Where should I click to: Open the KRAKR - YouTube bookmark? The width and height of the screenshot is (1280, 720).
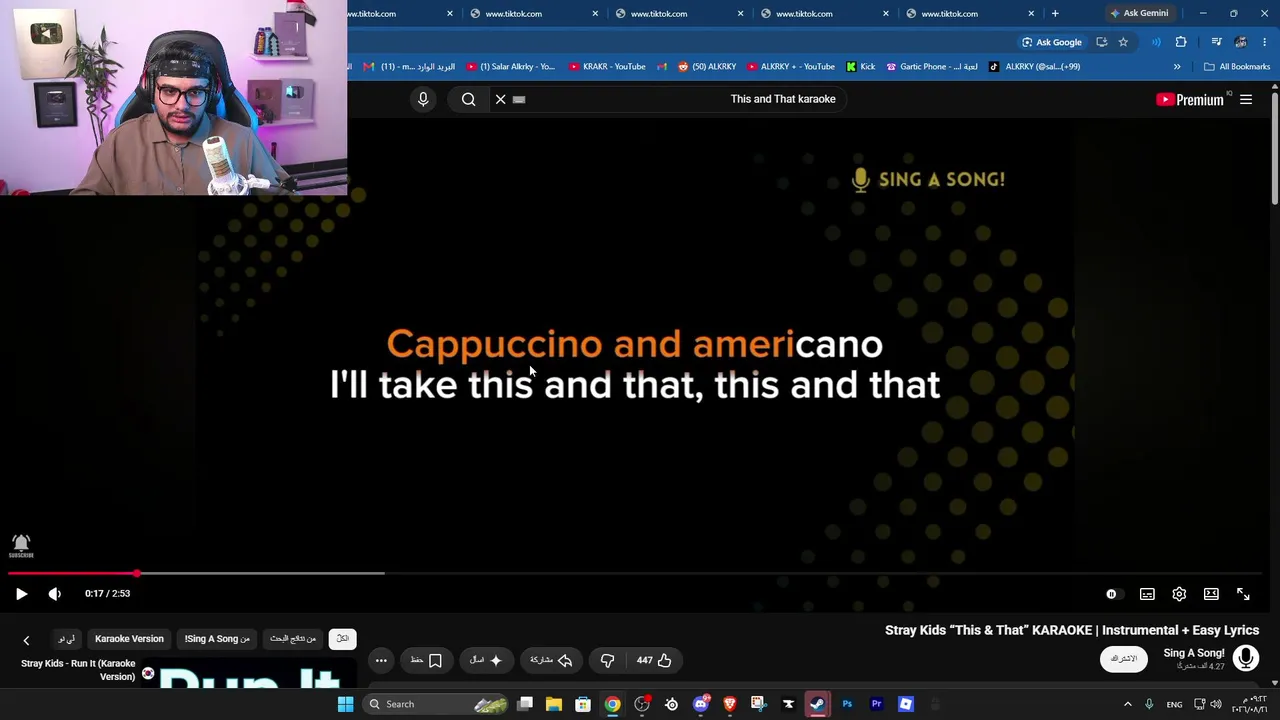point(607,67)
